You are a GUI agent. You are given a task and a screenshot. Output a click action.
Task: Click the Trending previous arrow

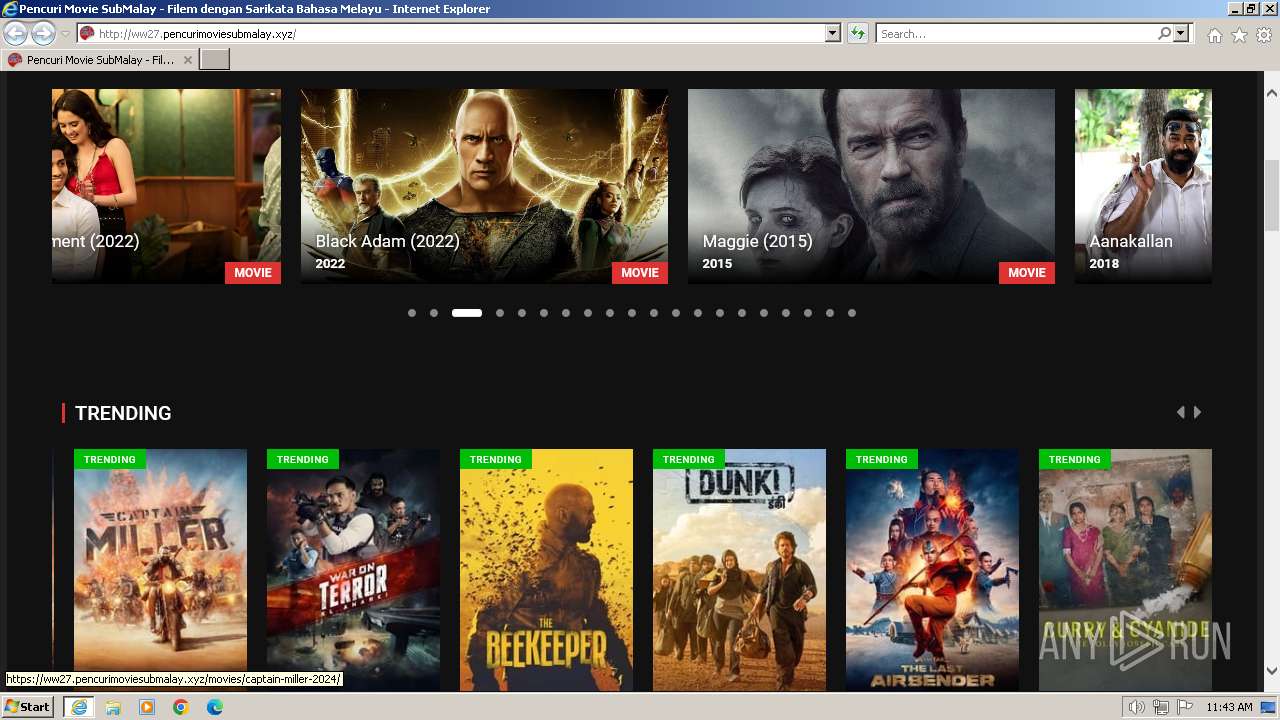[1180, 412]
